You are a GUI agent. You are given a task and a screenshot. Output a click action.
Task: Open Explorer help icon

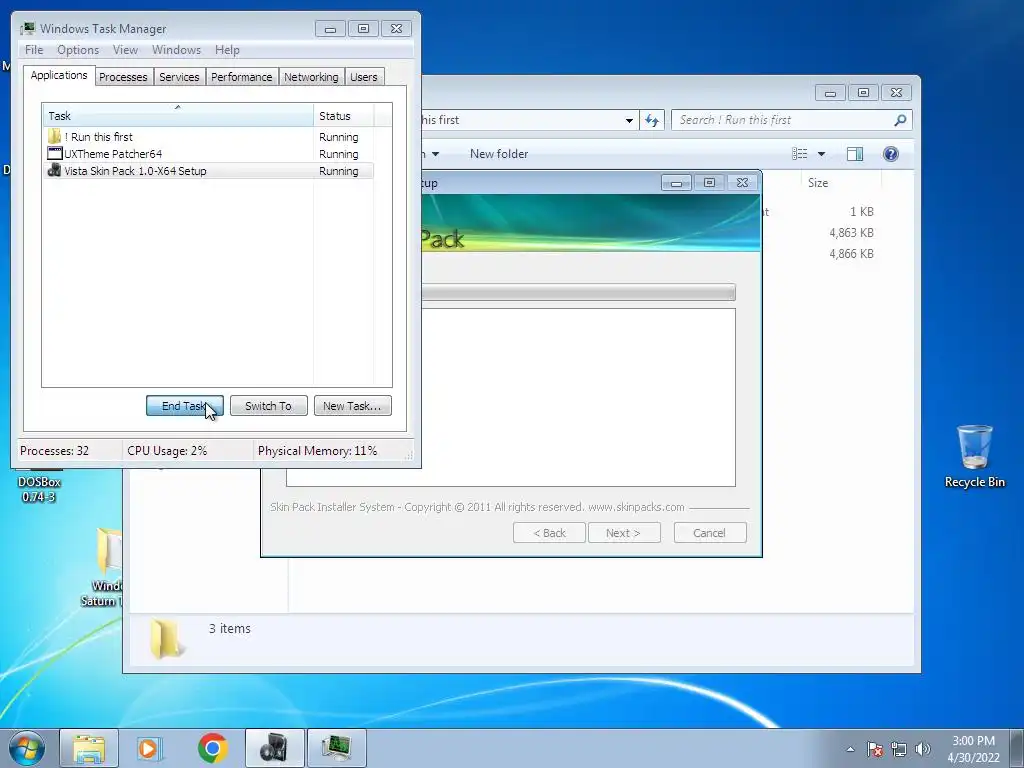point(891,154)
